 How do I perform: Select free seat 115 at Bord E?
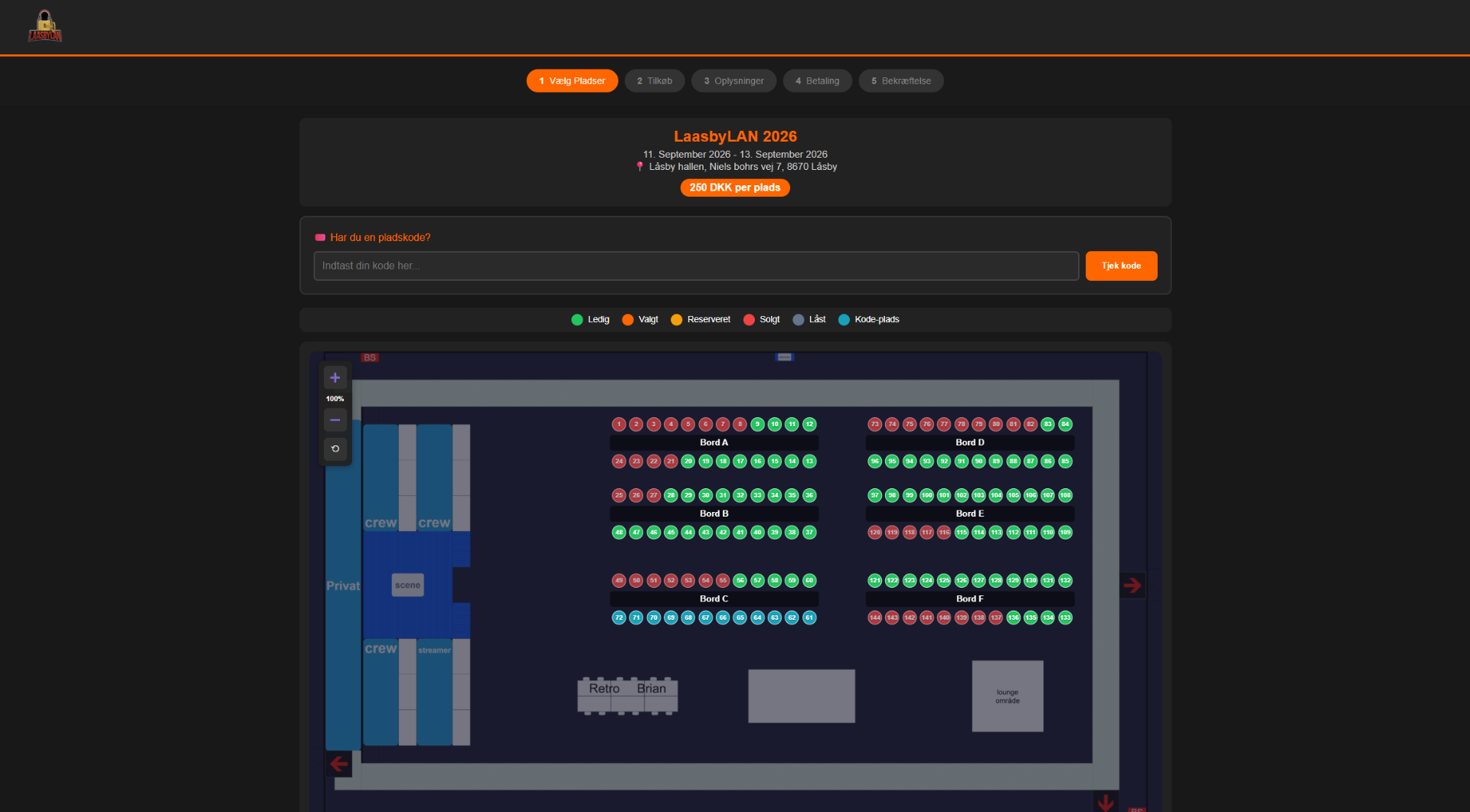coord(962,532)
